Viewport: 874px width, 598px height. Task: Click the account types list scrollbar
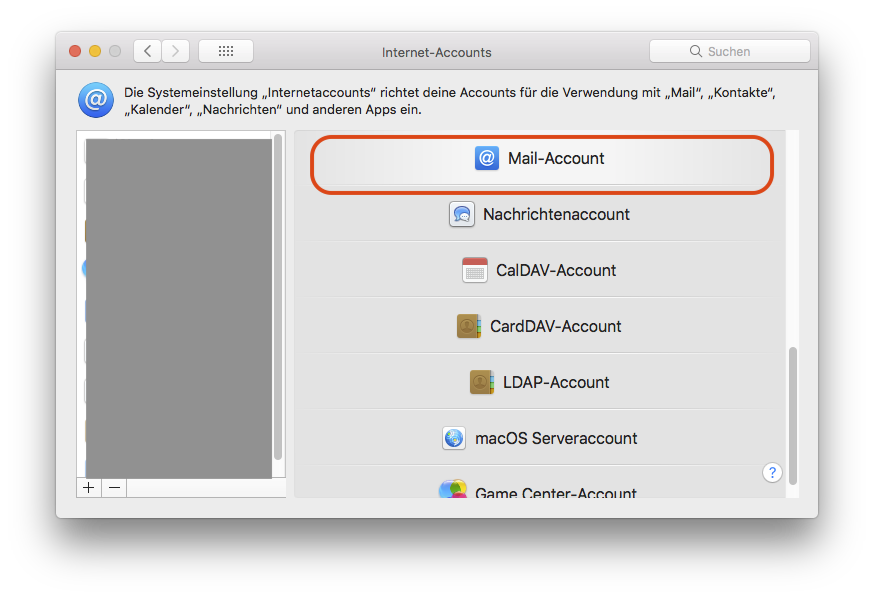[x=793, y=415]
